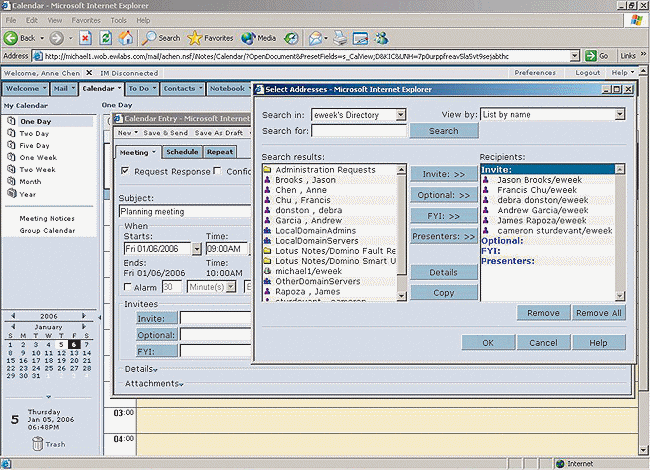Click the Remove All button
This screenshot has width=650, height=470.
[599, 313]
